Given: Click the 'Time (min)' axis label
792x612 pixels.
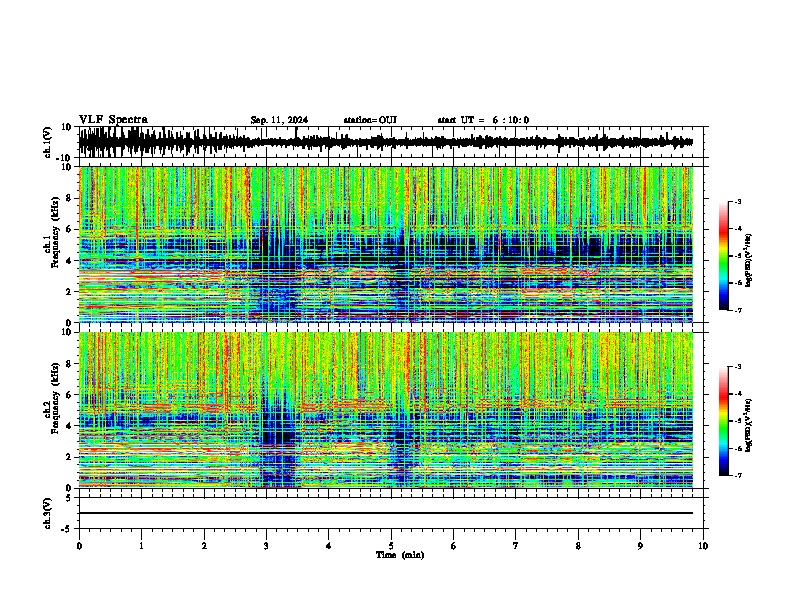Looking at the screenshot, I should pyautogui.click(x=400, y=555).
